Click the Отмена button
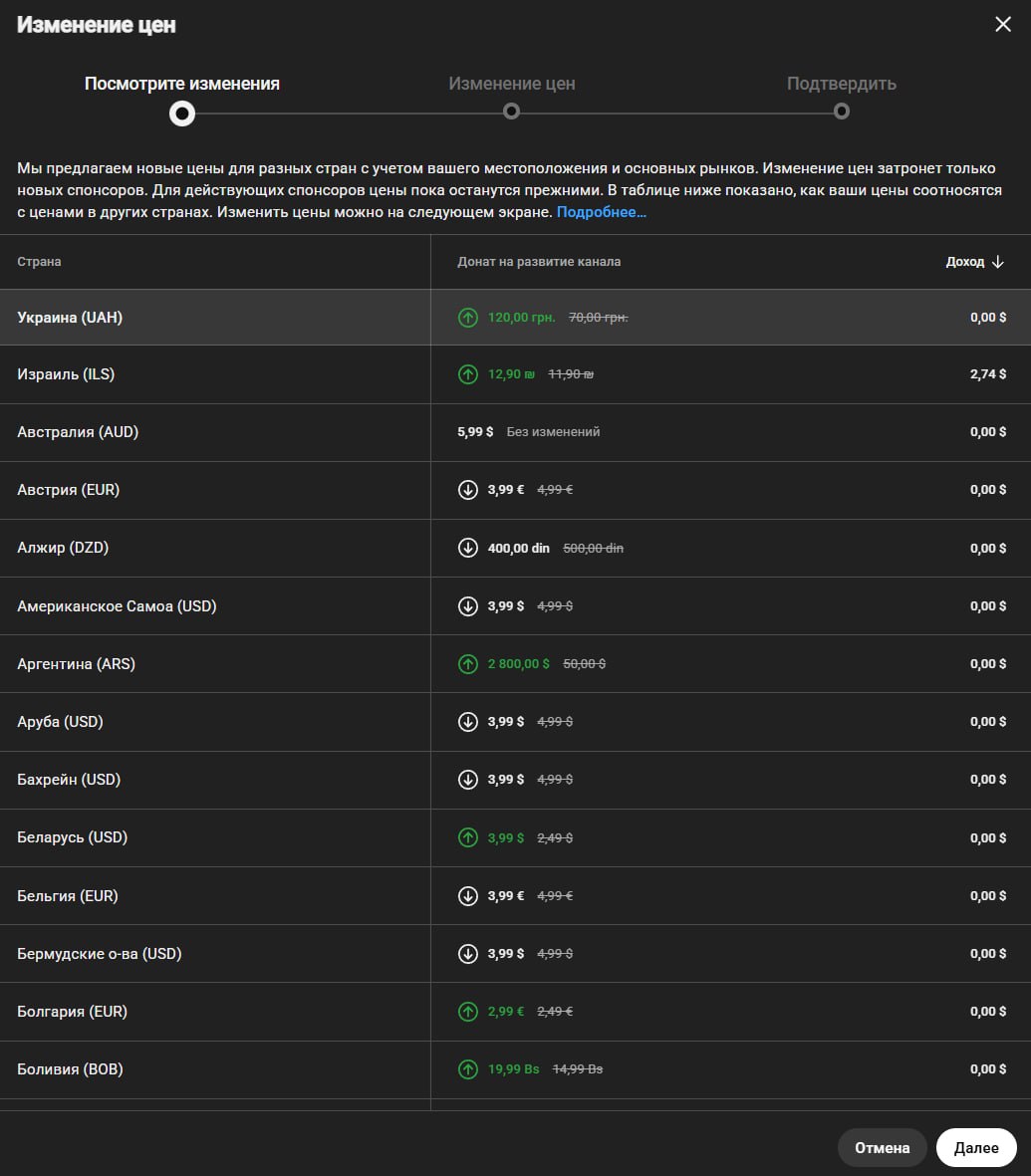The width and height of the screenshot is (1031, 1176). coord(882,1147)
